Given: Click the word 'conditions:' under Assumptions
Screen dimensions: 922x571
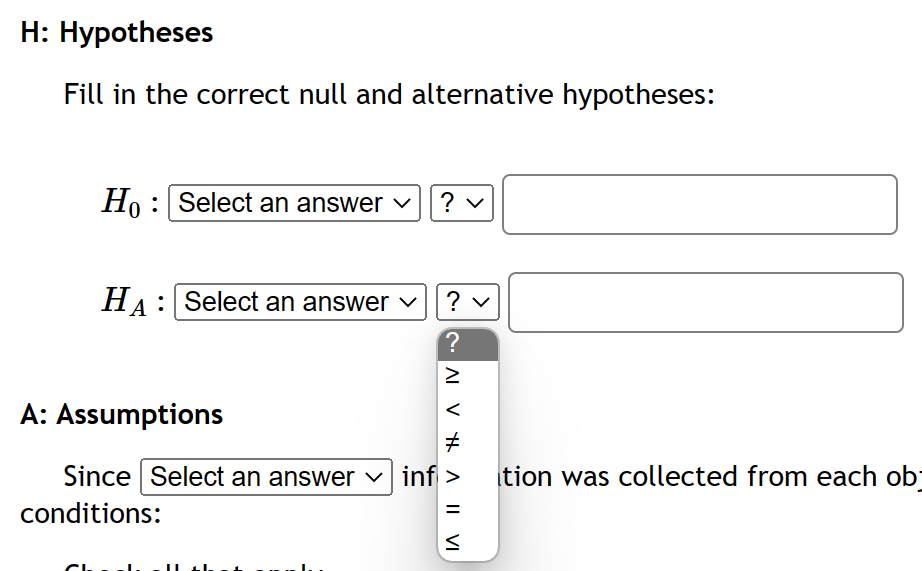Looking at the screenshot, I should [91, 513].
